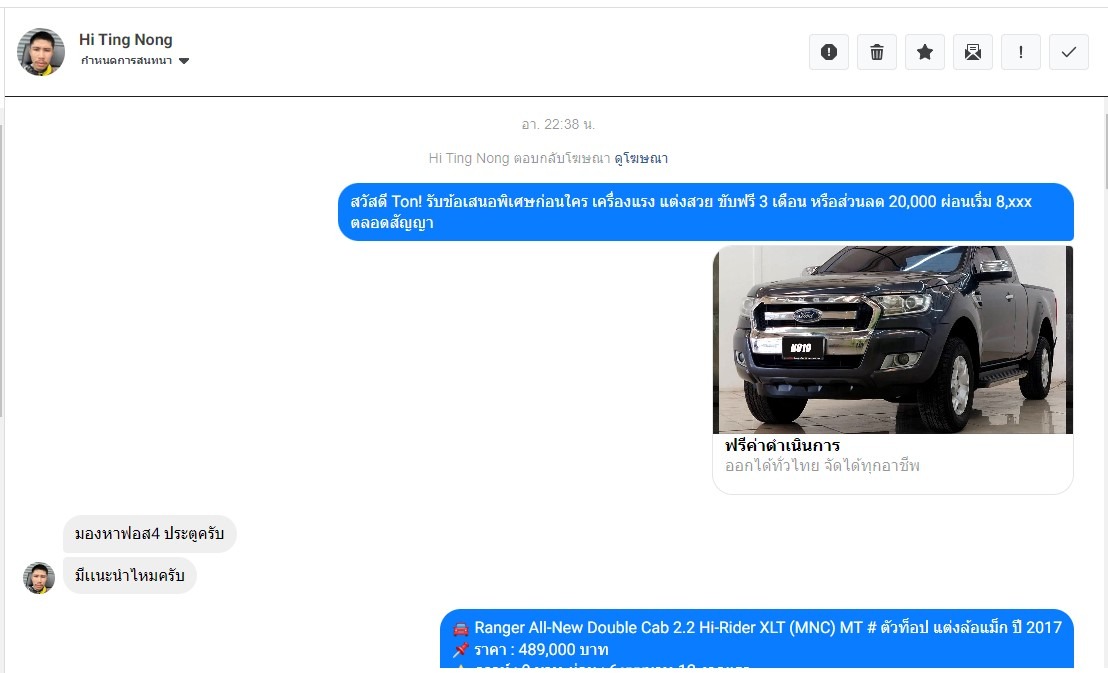
Task: Open the กำหนดการสนทนา conversation menu label
Action: [126, 61]
